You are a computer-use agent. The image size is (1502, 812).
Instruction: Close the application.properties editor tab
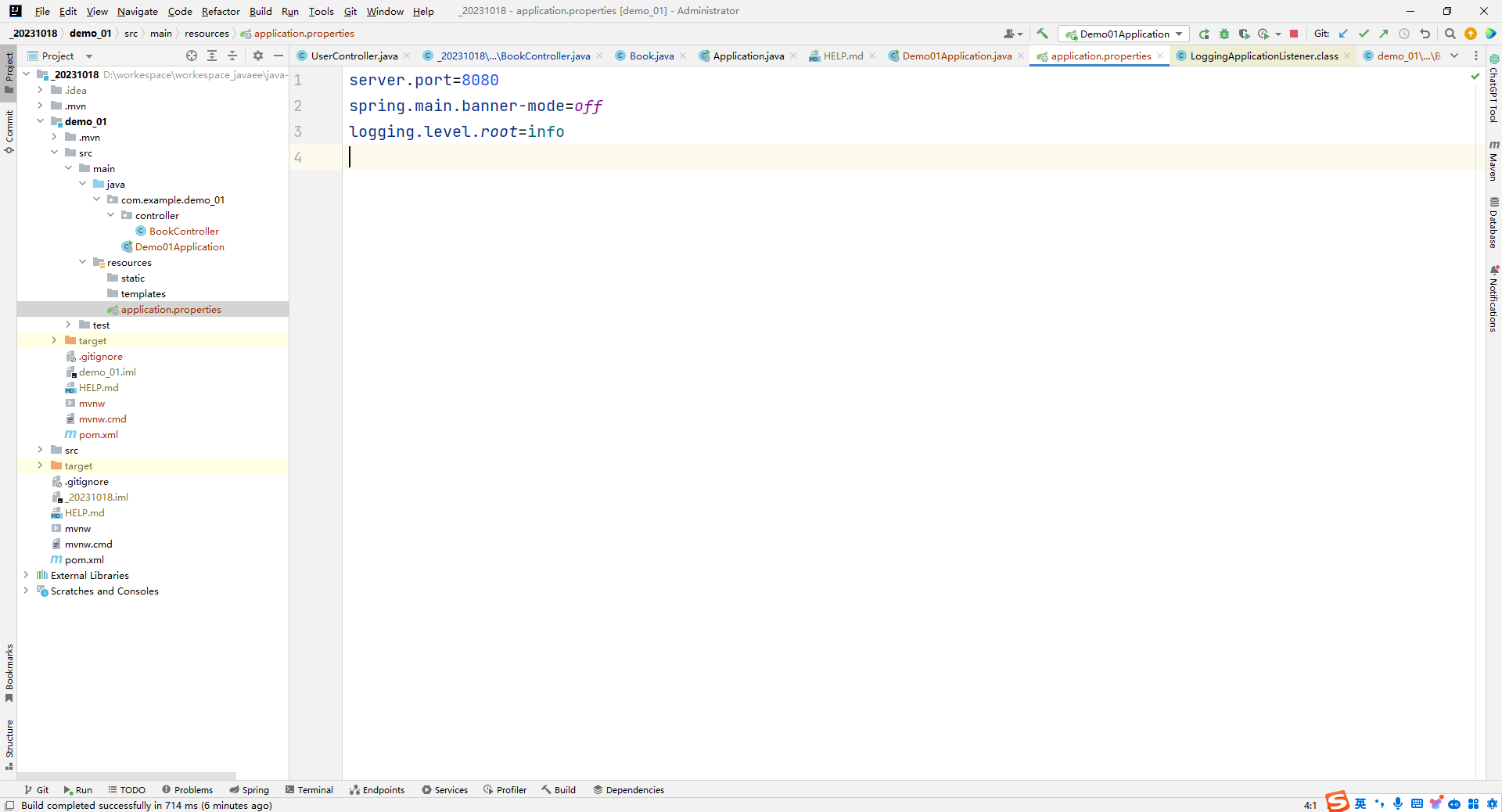point(1160,56)
